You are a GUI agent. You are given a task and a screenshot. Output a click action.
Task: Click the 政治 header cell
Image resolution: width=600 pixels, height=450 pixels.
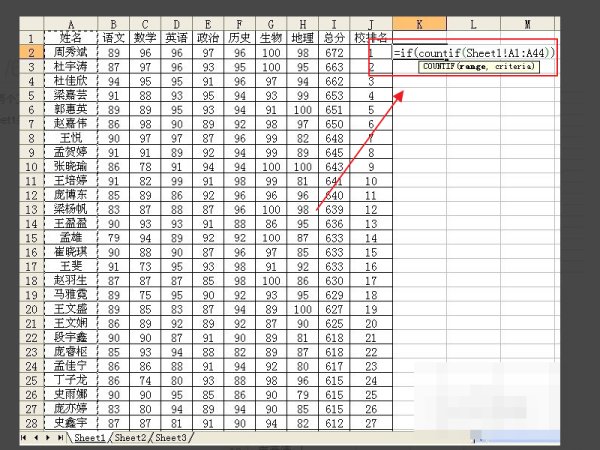coord(208,38)
